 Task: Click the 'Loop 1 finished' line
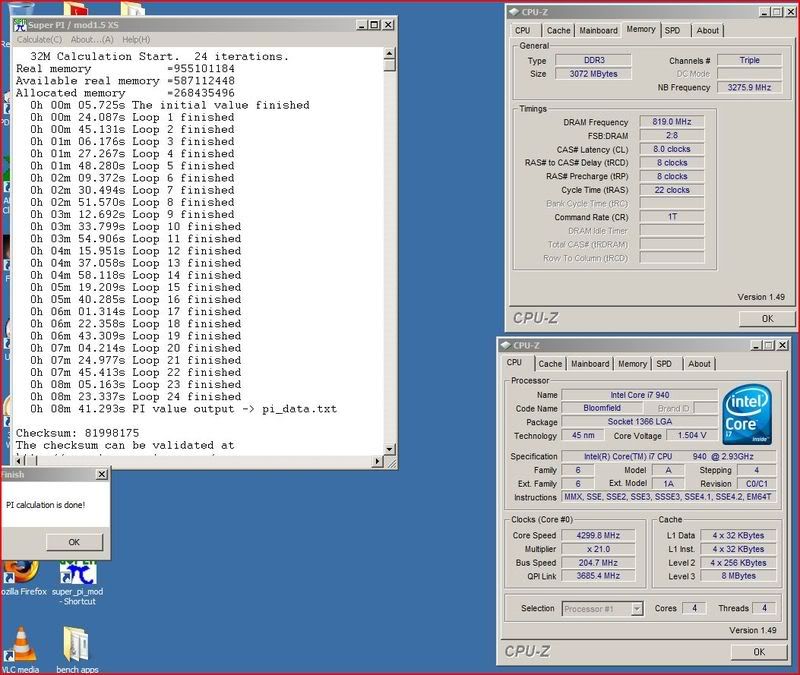[132, 117]
